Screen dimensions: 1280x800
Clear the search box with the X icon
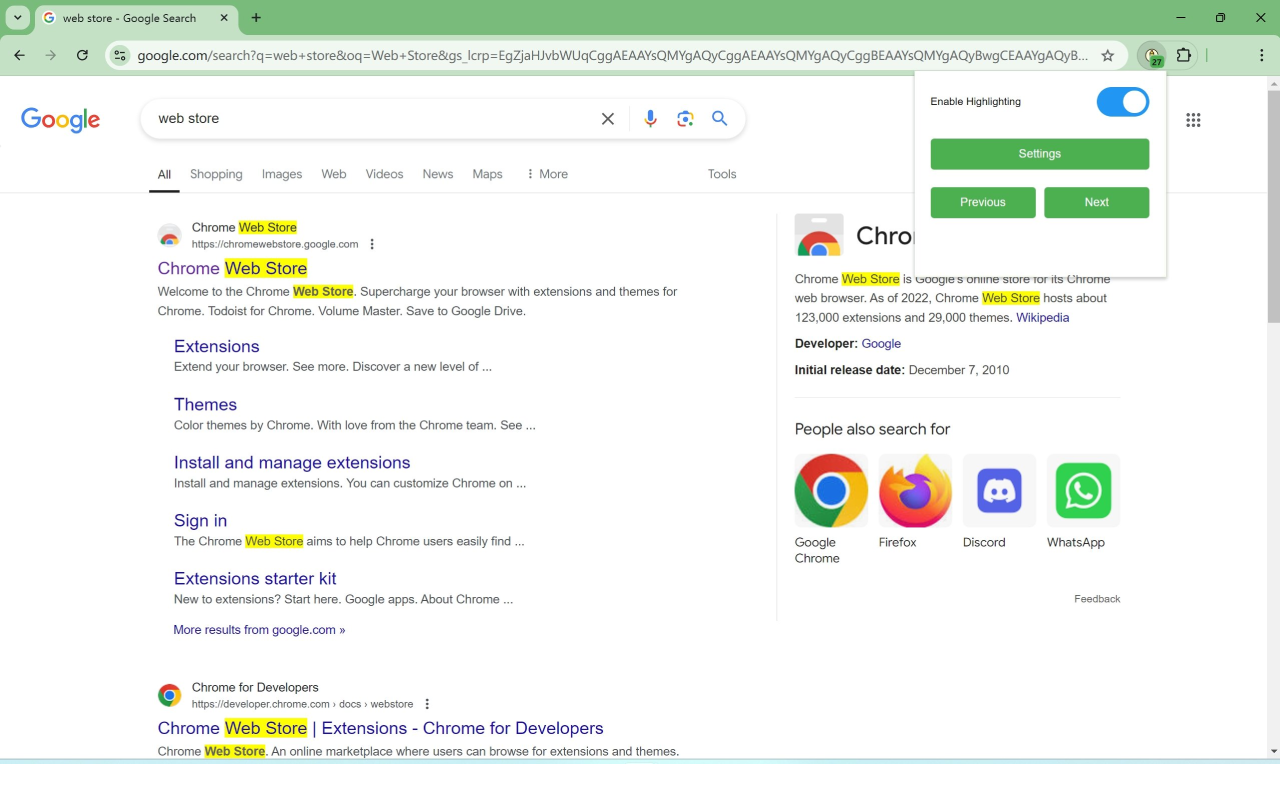coord(607,119)
